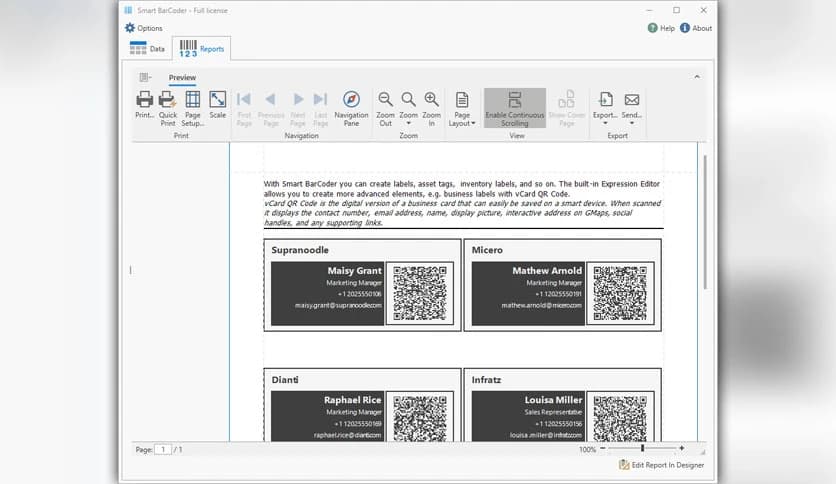
Task: Click the name Mathew Arnold
Action: (547, 271)
